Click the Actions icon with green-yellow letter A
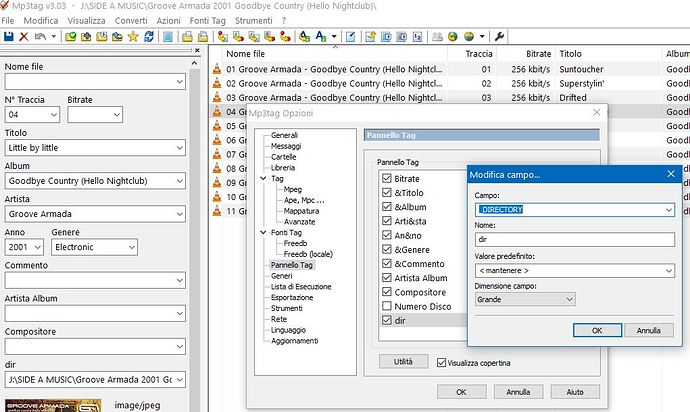This screenshot has height=412, width=690. click(x=305, y=37)
